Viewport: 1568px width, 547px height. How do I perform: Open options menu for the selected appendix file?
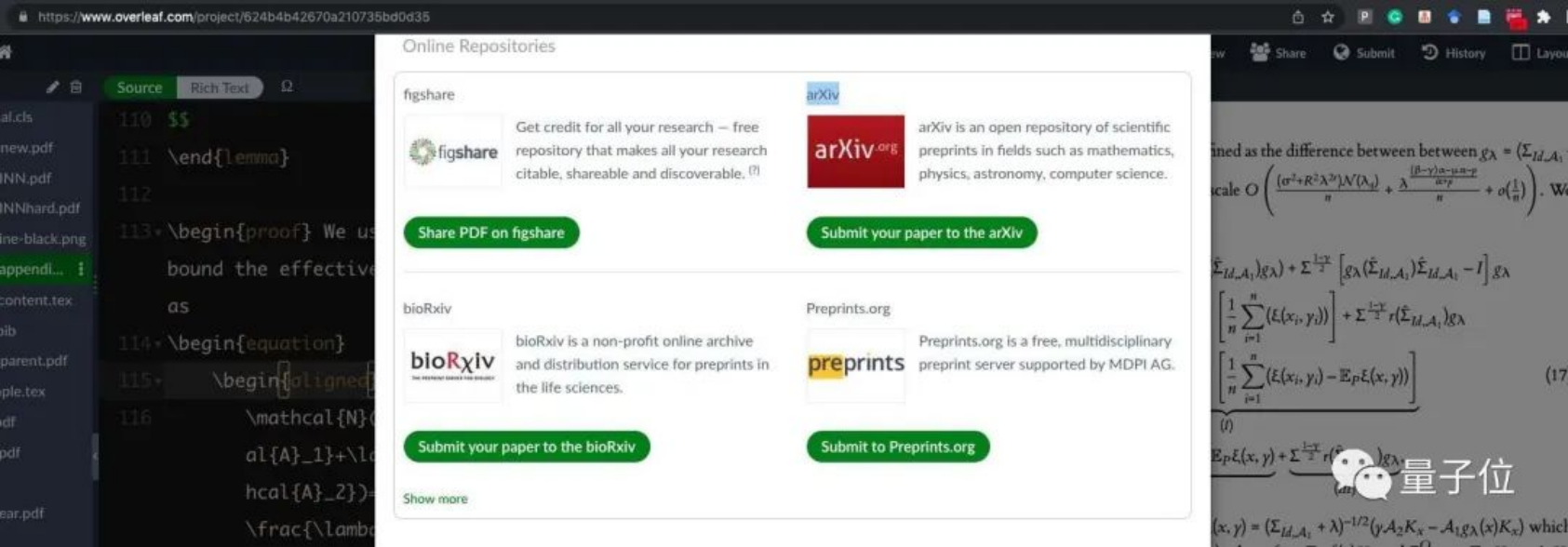pyautogui.click(x=81, y=269)
